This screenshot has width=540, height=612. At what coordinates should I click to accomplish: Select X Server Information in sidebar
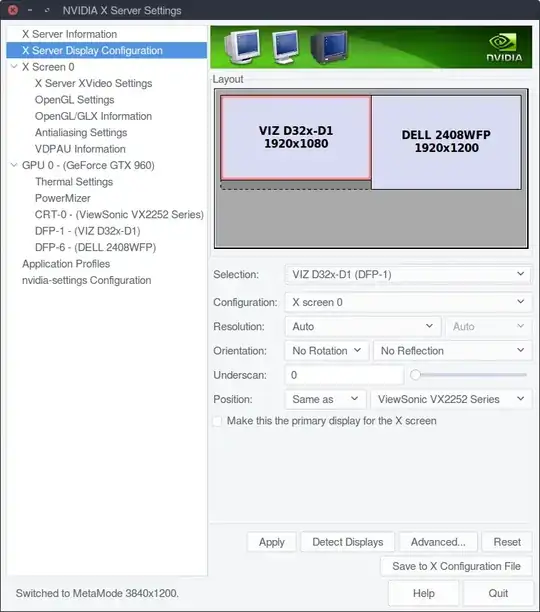tap(69, 34)
